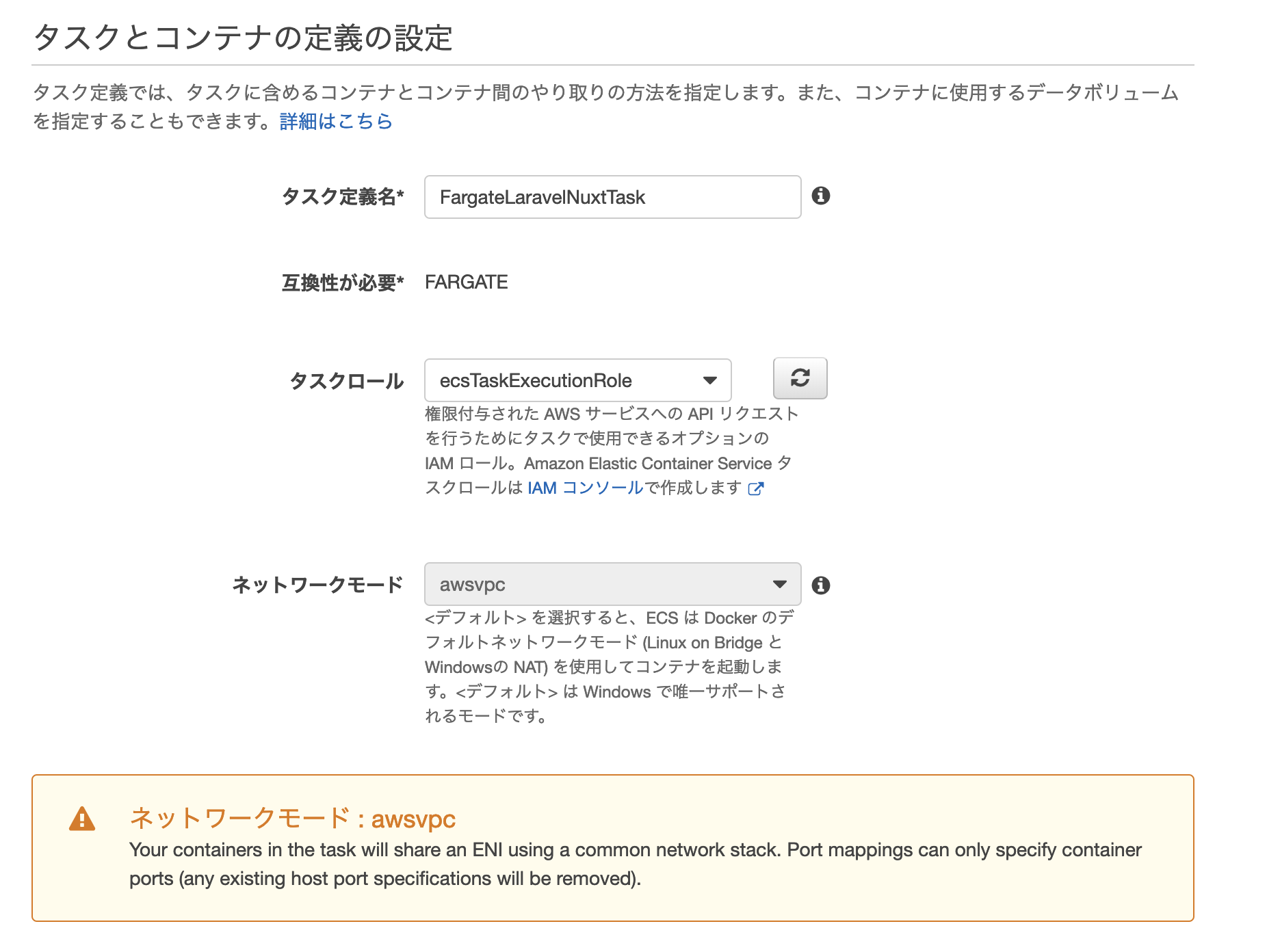Screen dimensions: 1267x952
Task: Click the network mode help text below dropdown
Action: click(609, 667)
